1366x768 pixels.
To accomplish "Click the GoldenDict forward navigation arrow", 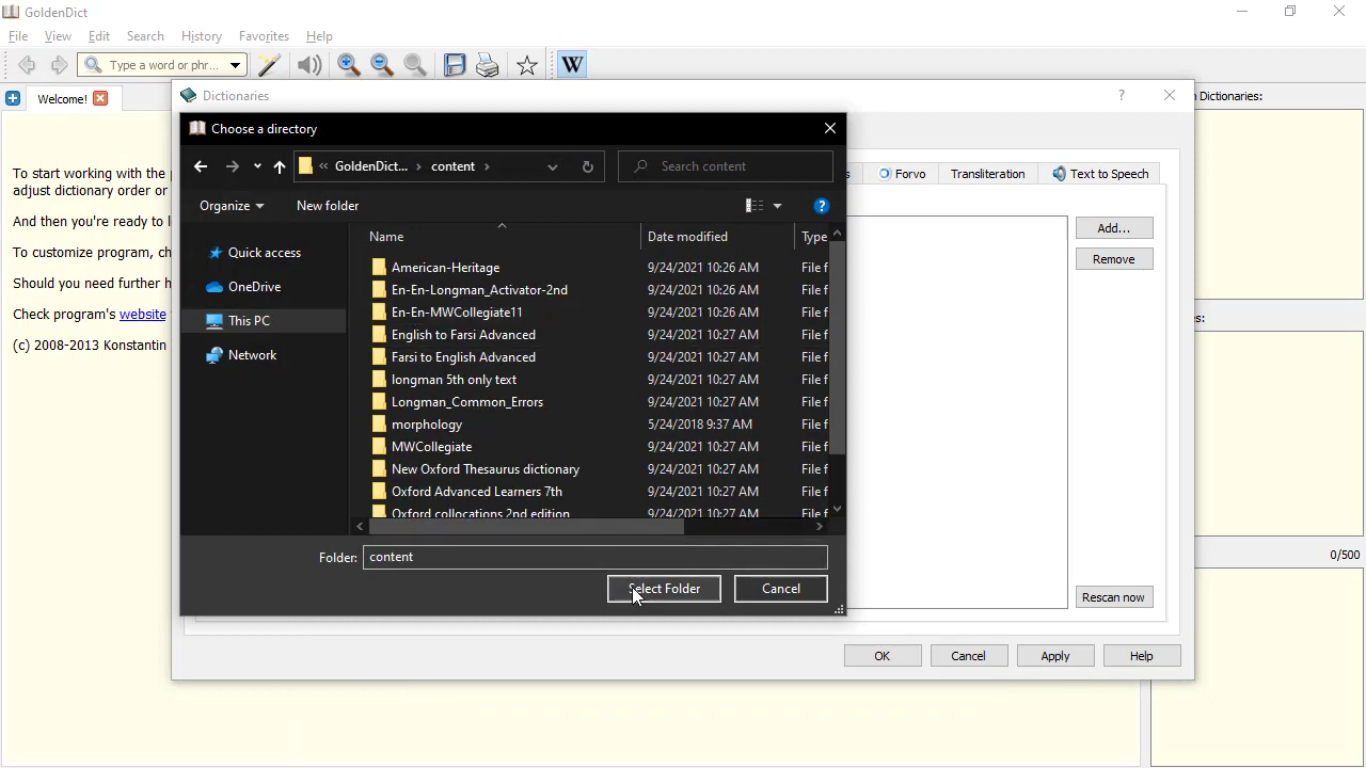I will [59, 65].
